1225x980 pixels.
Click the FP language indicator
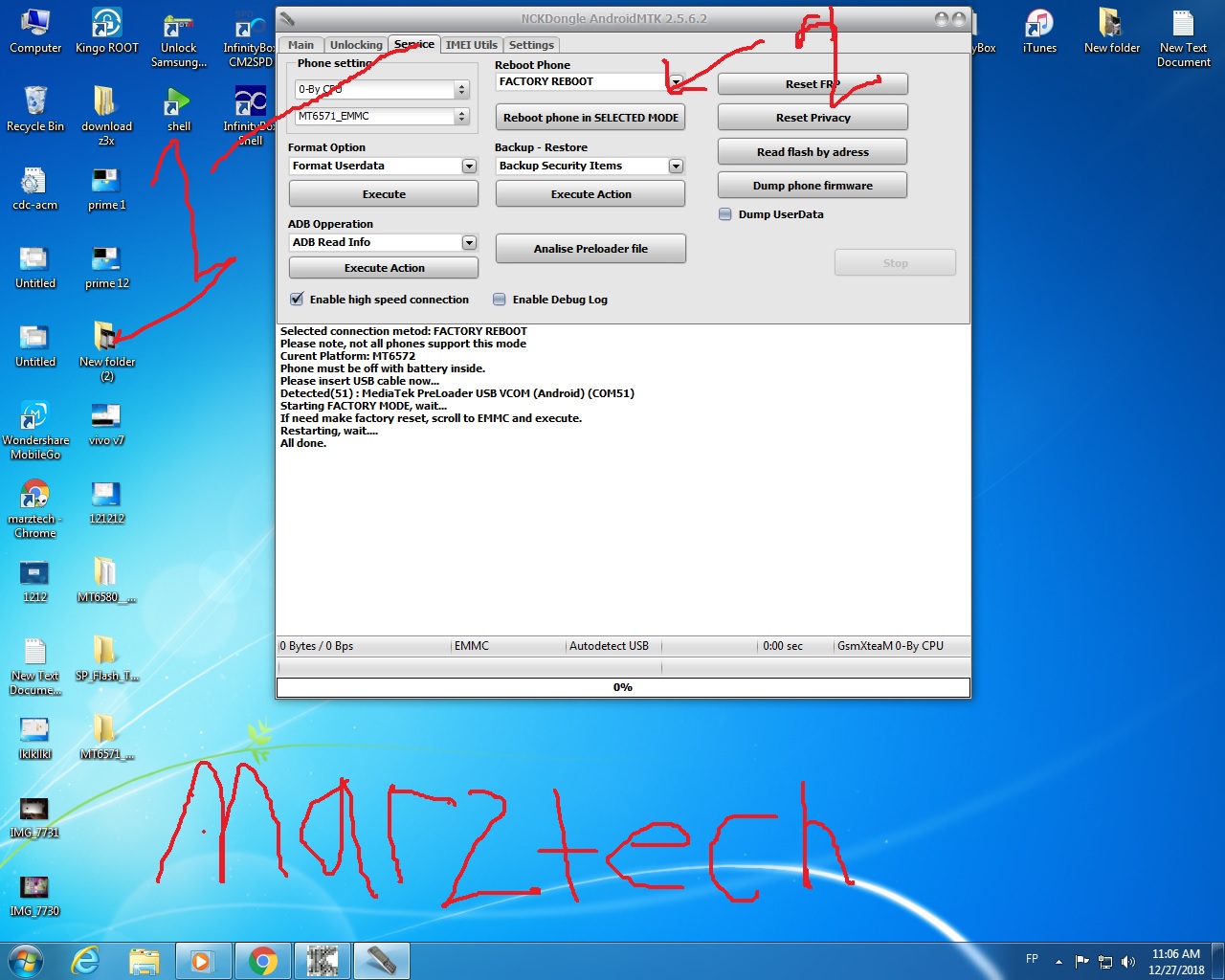[1032, 959]
